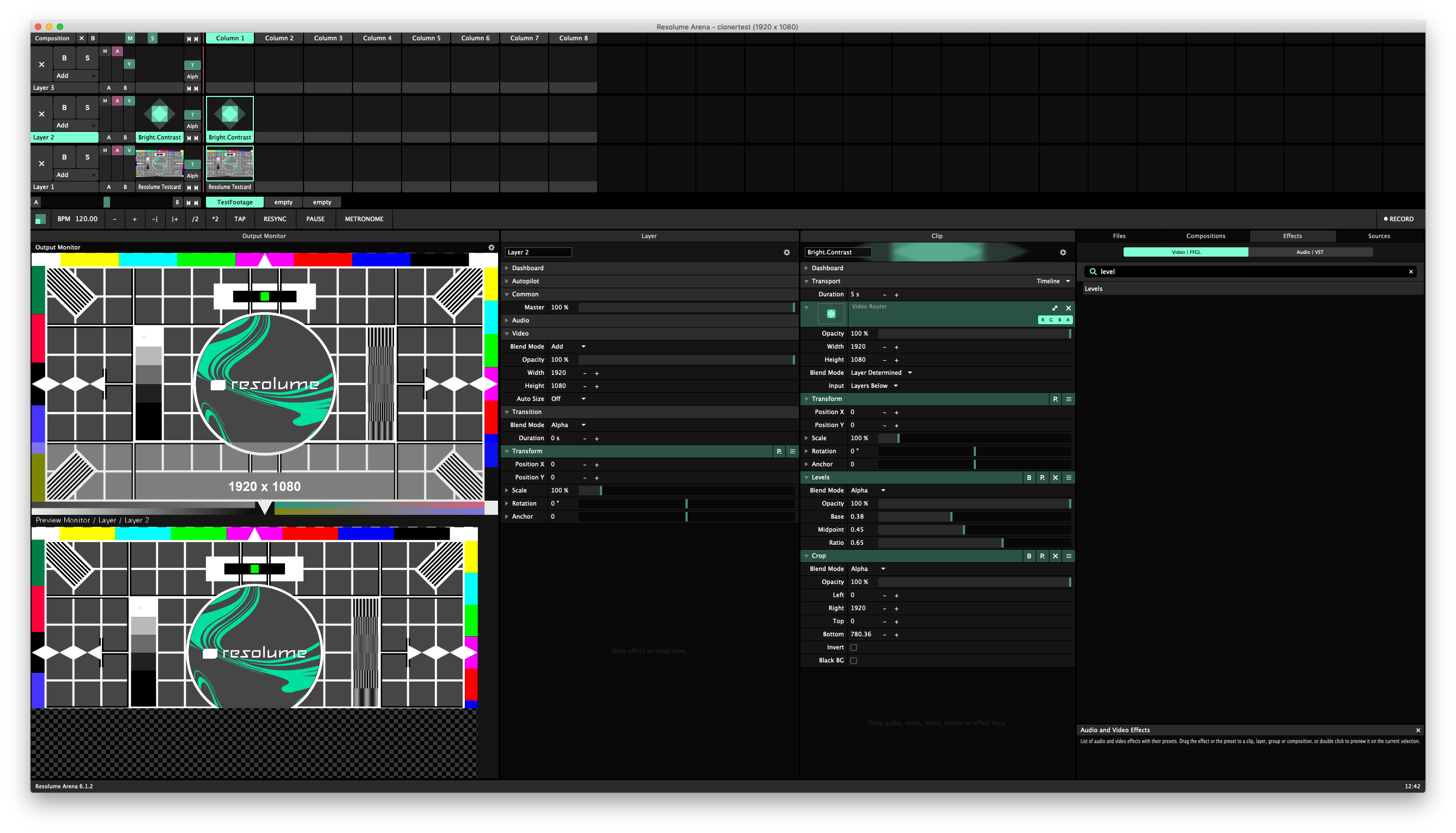This screenshot has height=833, width=1456.
Task: Adjust the Levels Midpoint slider
Action: (x=964, y=530)
